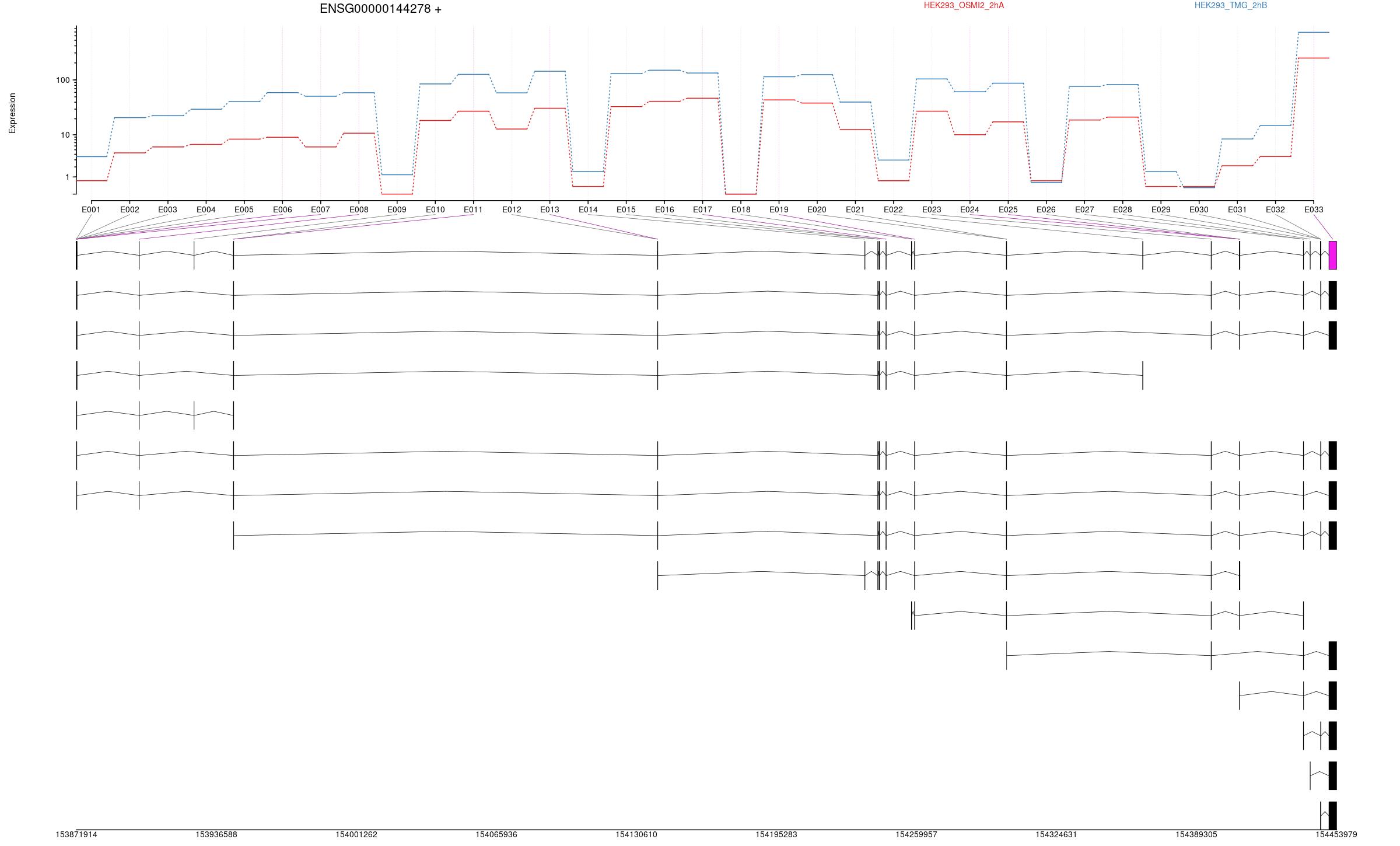Click exon label E021

855,209
